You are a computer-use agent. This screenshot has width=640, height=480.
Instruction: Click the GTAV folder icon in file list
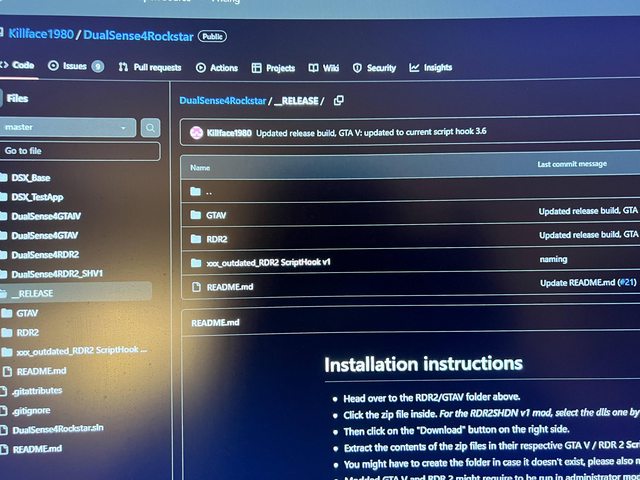pyautogui.click(x=195, y=215)
